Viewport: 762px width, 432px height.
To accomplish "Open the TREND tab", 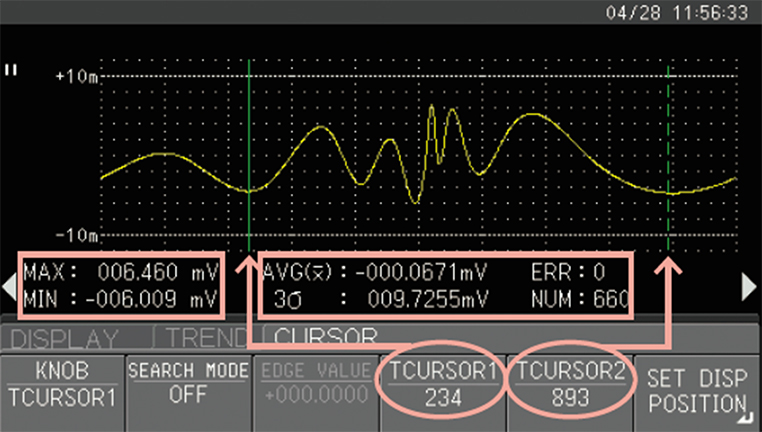I will tap(208, 338).
